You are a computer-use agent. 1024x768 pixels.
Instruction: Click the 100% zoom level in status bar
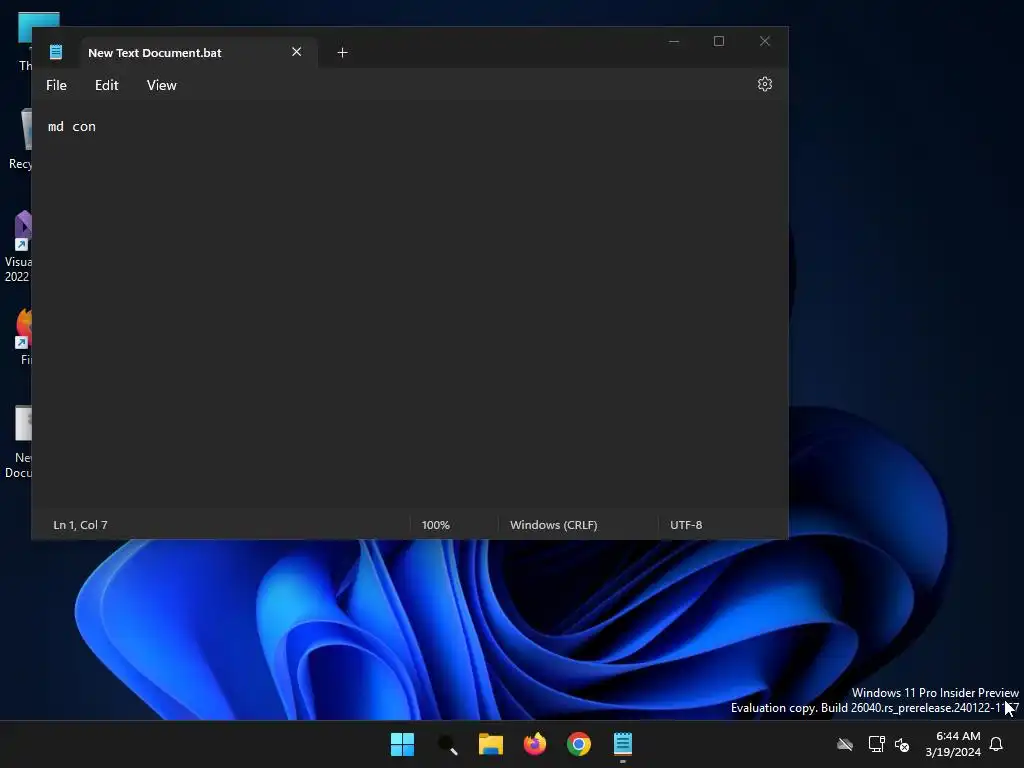[436, 525]
